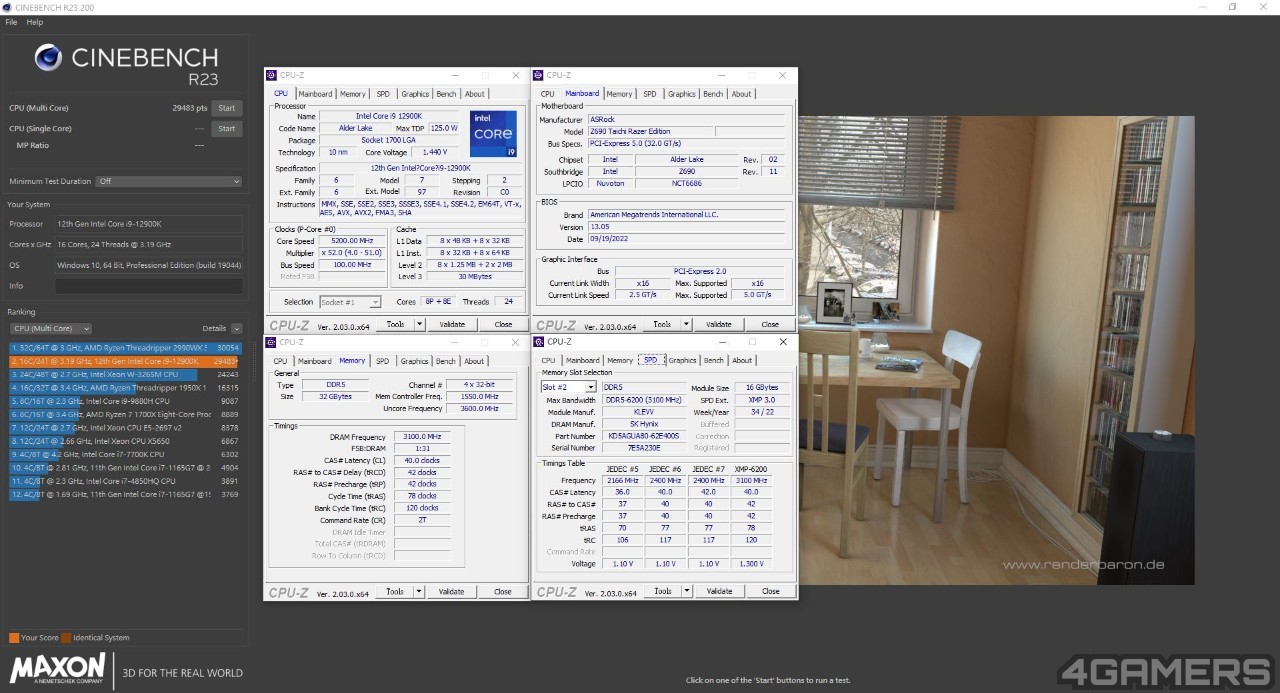Switch to Bench tab in CPU-Z CPU window
This screenshot has width=1280, height=693.
[x=446, y=94]
